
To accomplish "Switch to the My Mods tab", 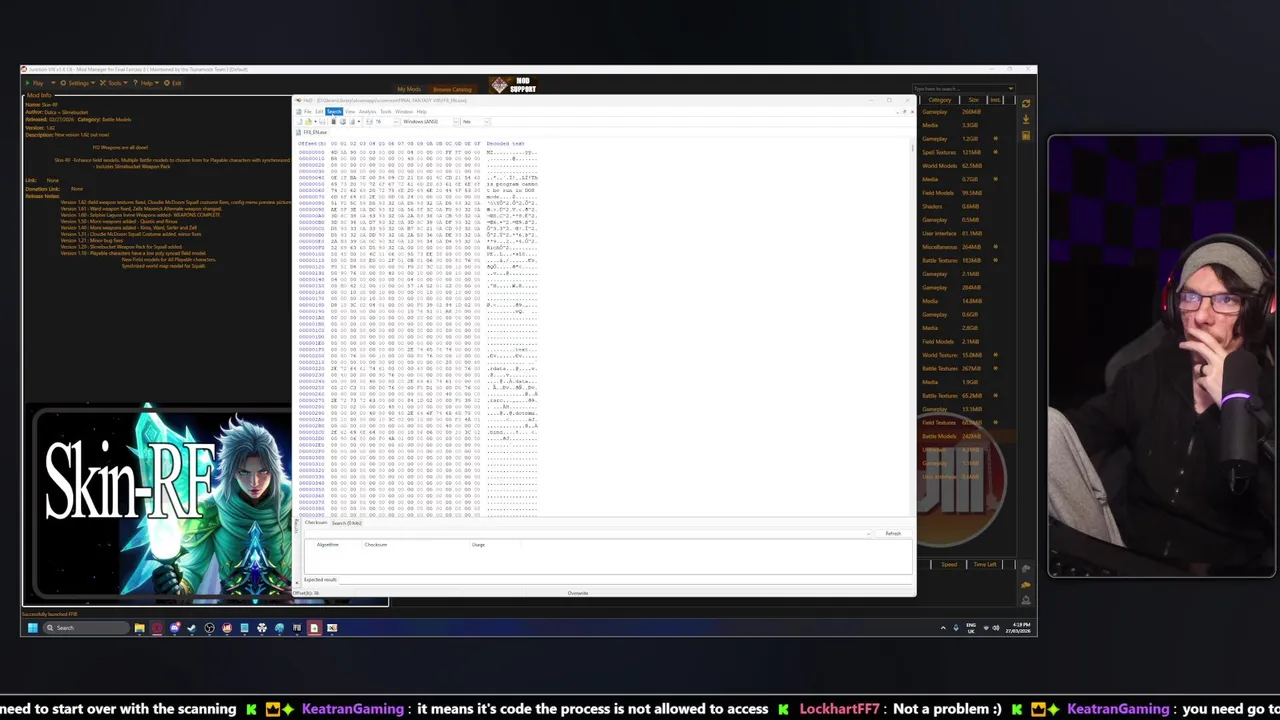I will click(x=409, y=89).
